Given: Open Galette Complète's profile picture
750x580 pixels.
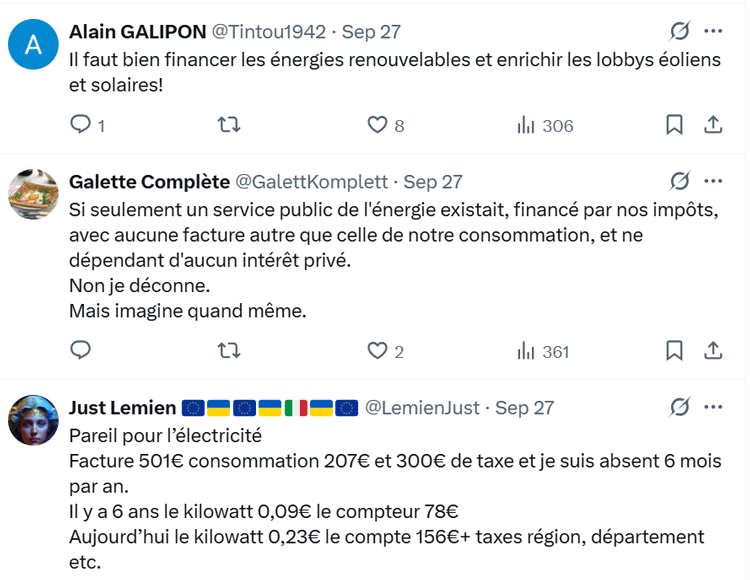Looking at the screenshot, I should pyautogui.click(x=33, y=193).
